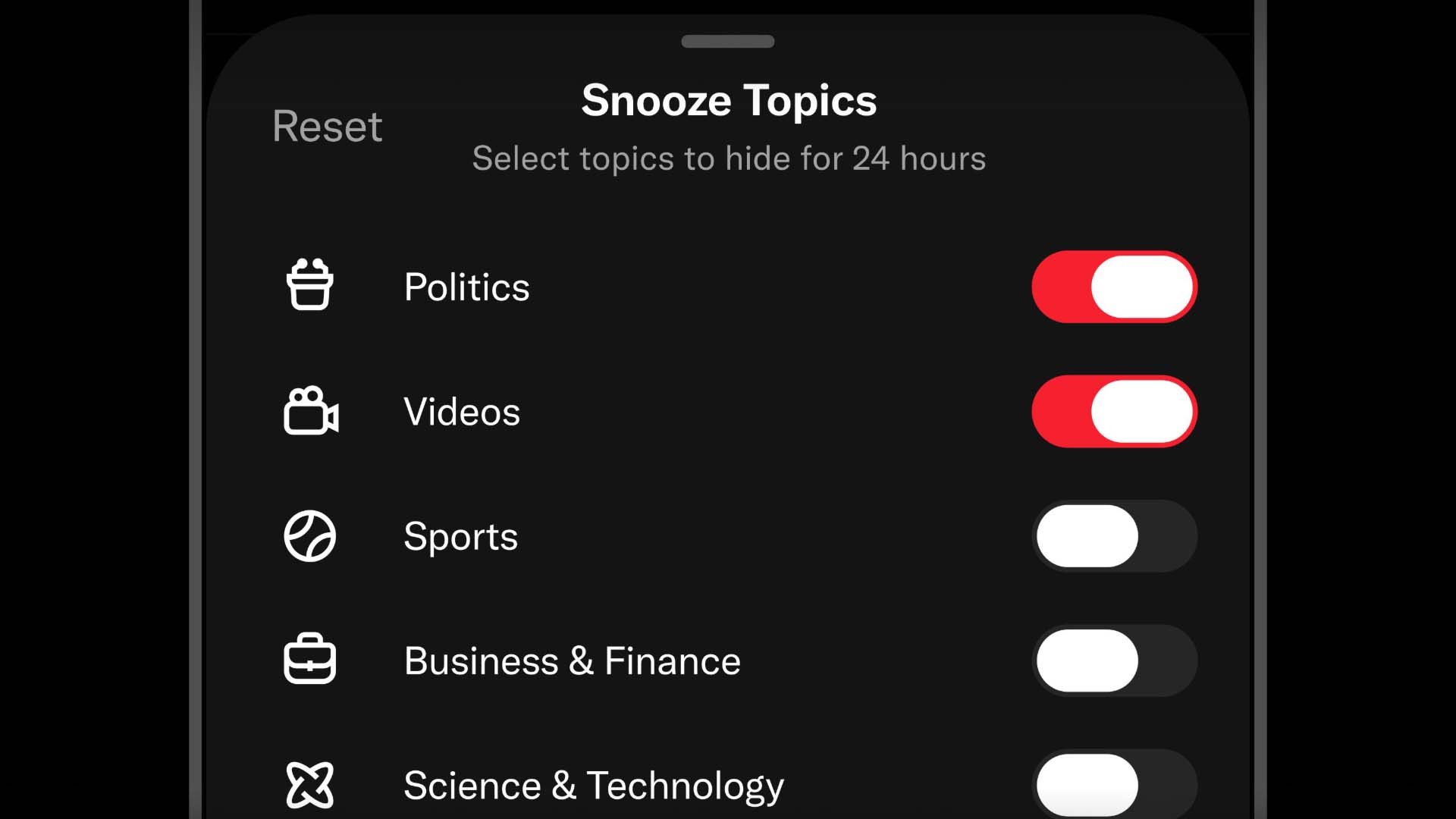Click the sheet drag handle bar

coord(727,42)
